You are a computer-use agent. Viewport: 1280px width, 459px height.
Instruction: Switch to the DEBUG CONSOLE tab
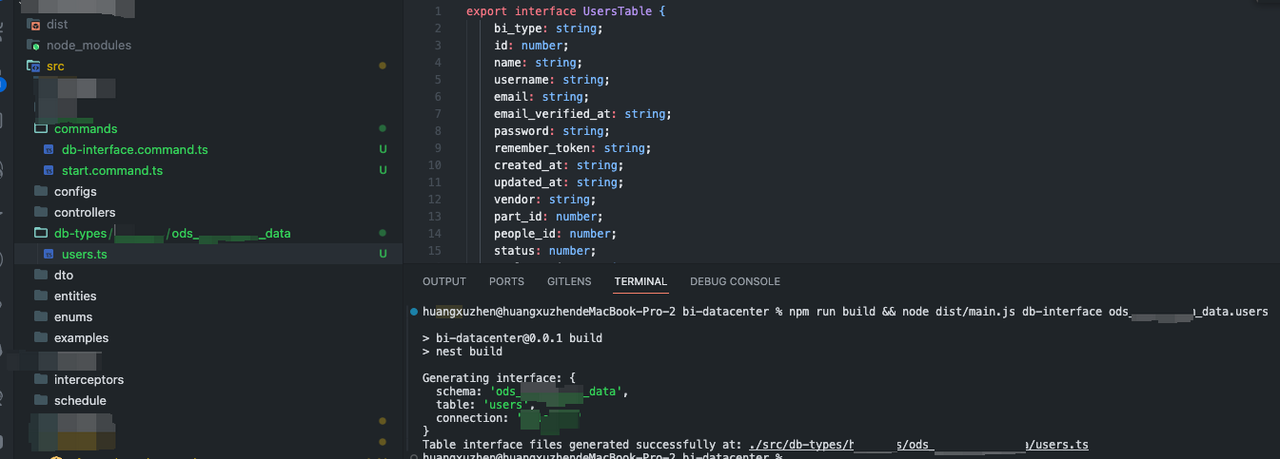(x=735, y=282)
